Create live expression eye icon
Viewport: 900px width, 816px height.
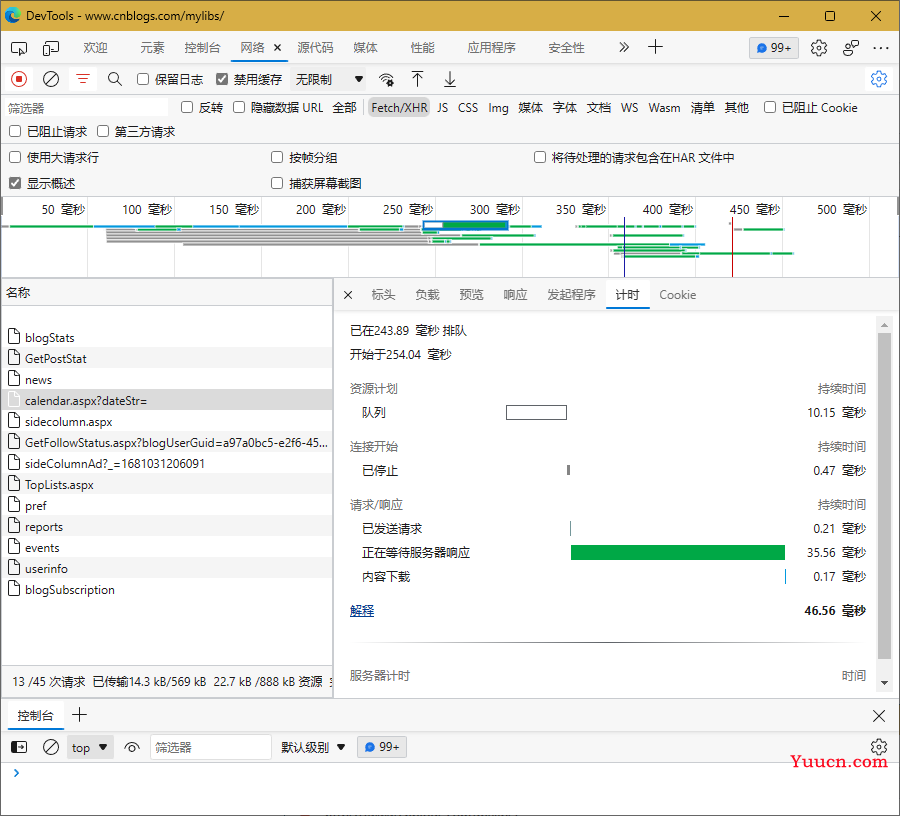click(132, 747)
